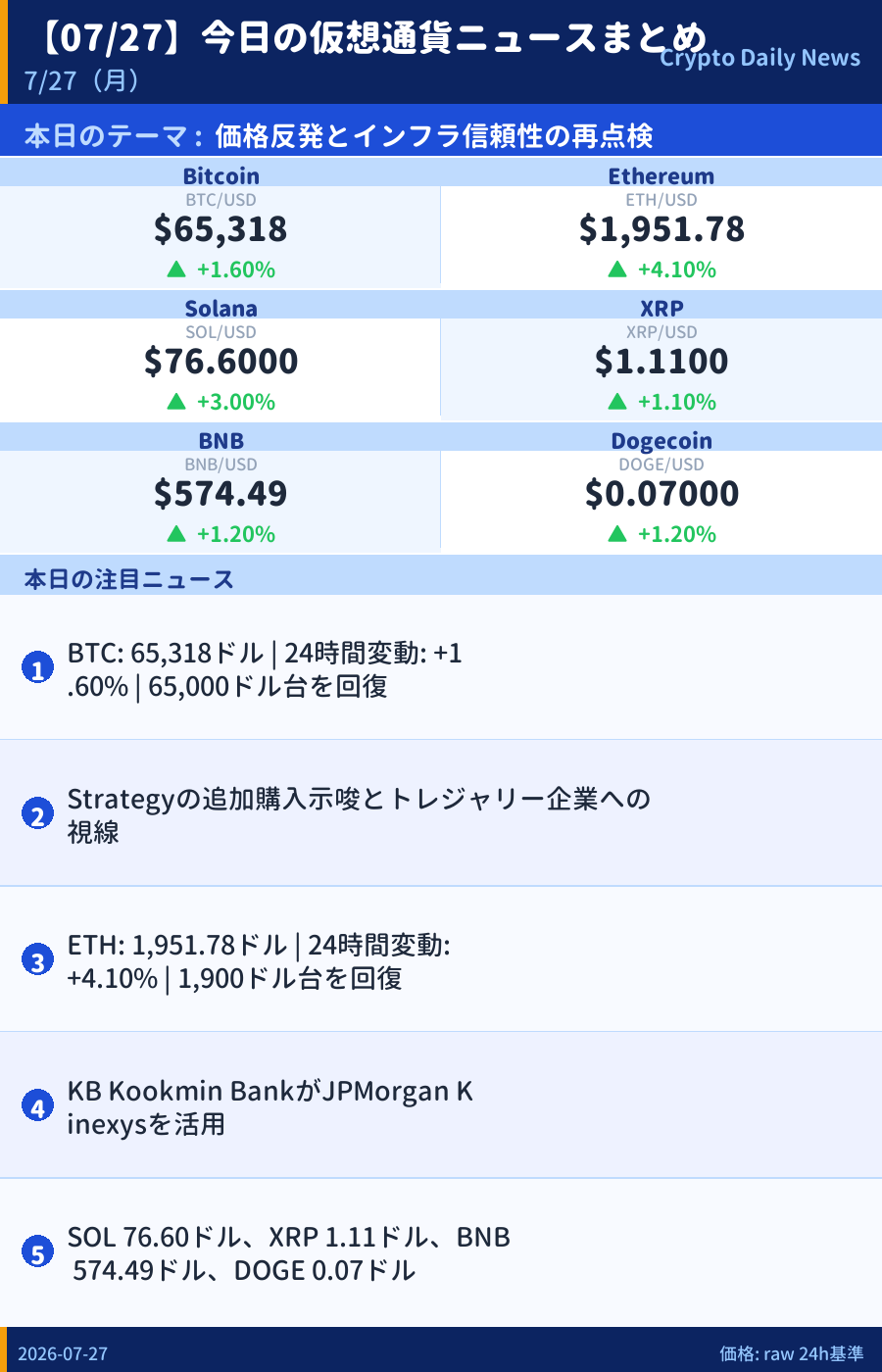The width and height of the screenshot is (882, 1372).
Task: Click Dogecoin's green up-arrow indicator
Action: point(617,534)
